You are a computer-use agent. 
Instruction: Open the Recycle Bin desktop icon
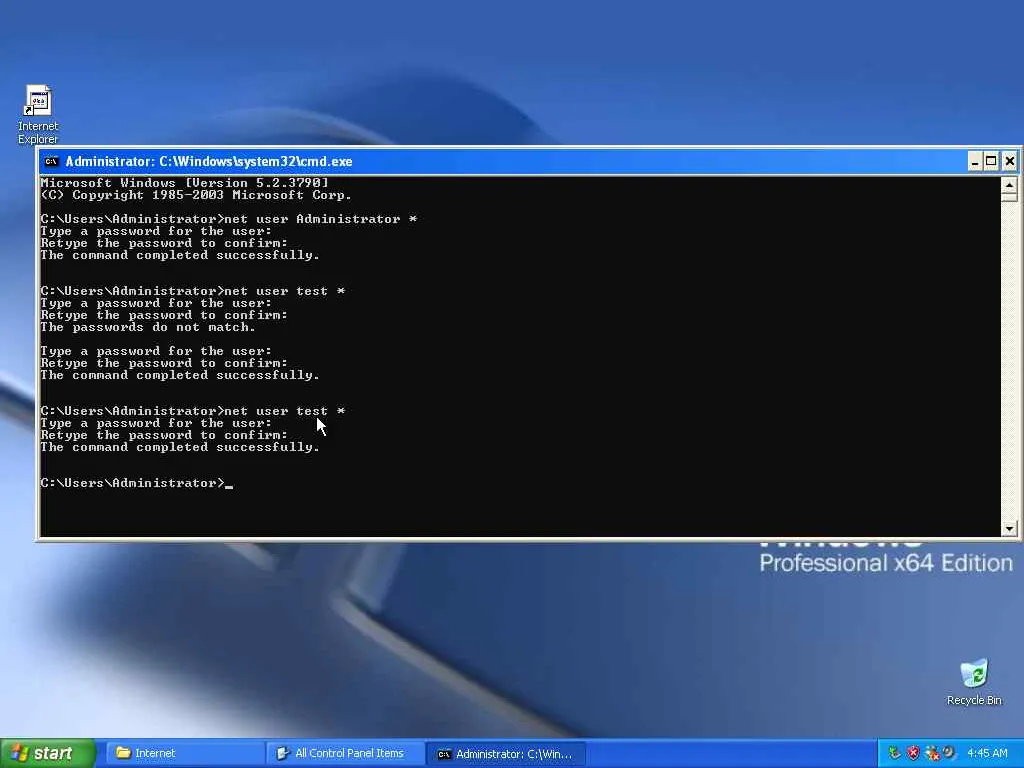click(x=974, y=682)
